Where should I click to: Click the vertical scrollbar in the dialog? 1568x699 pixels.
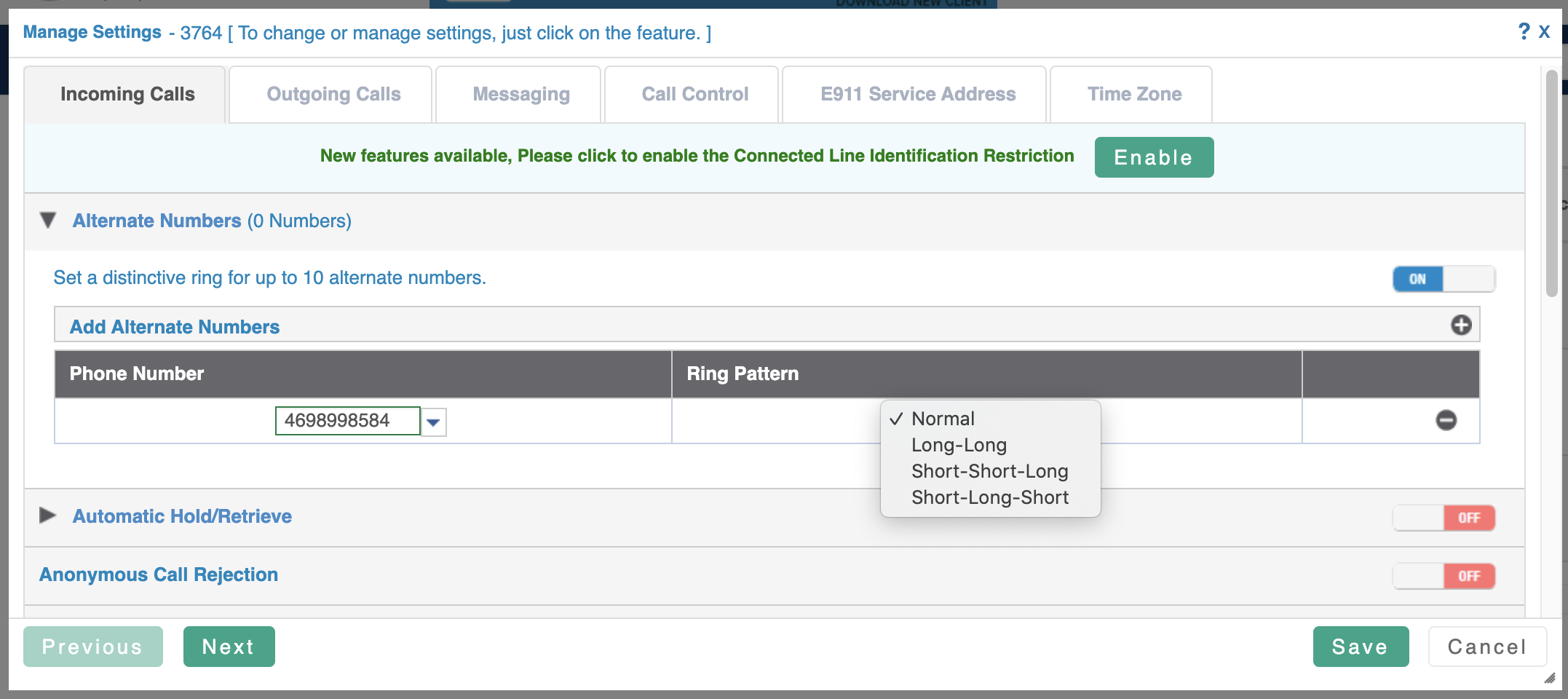1551,182
